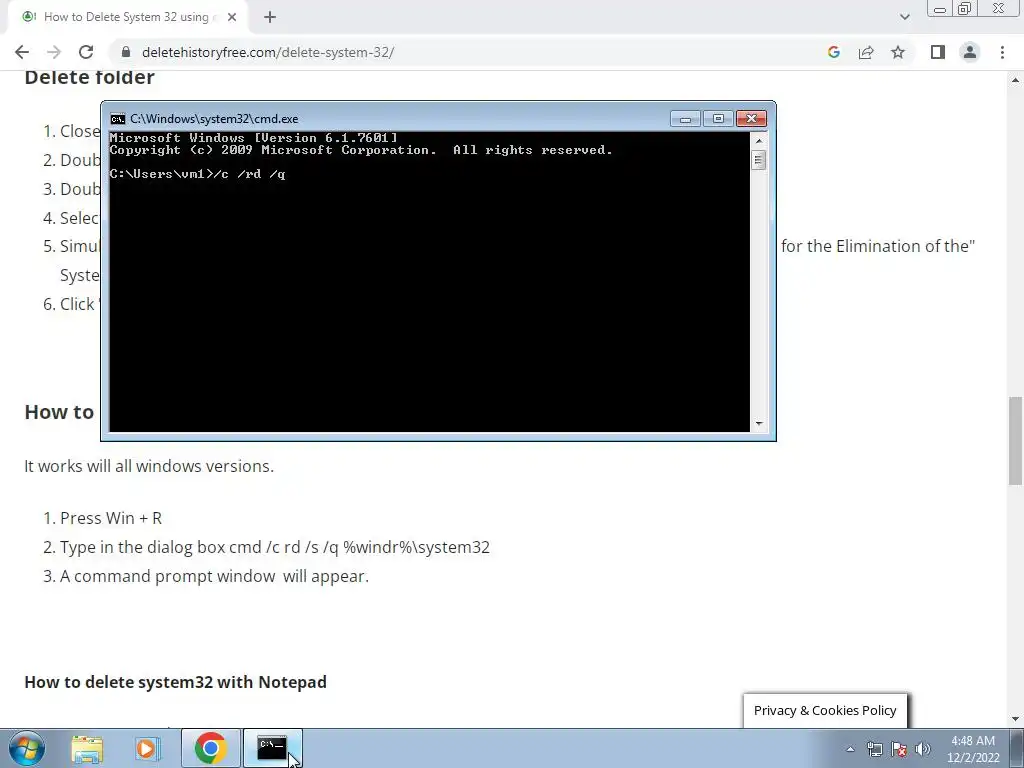This screenshot has height=768, width=1024.
Task: Click the cmd scrollbar down arrow
Action: pos(758,423)
